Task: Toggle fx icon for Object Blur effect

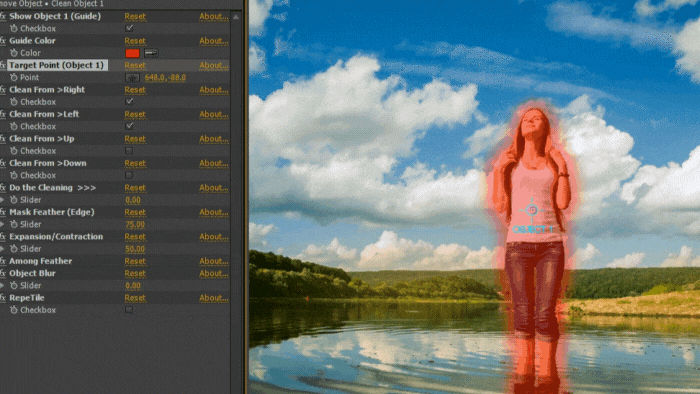Action: (3, 273)
